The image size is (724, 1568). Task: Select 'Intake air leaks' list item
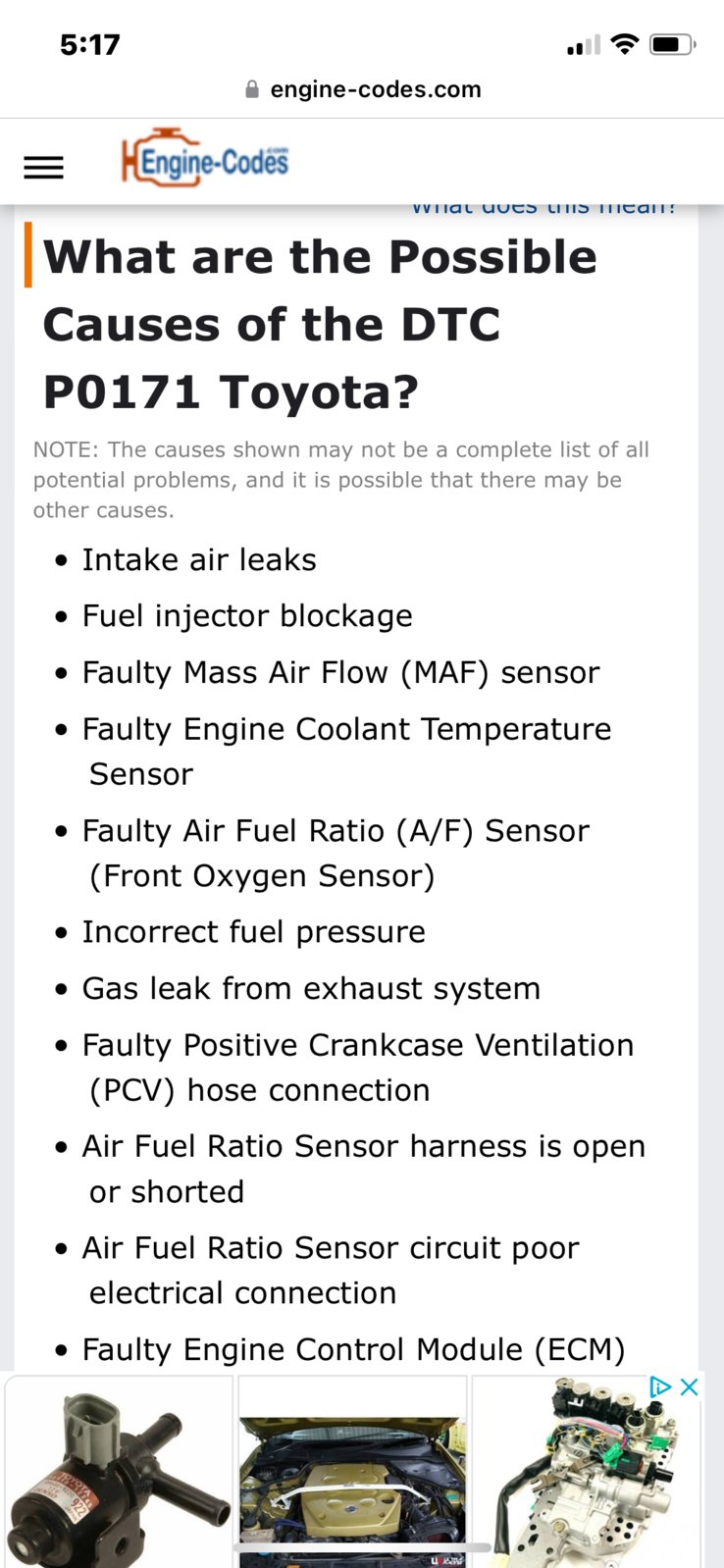coord(199,559)
